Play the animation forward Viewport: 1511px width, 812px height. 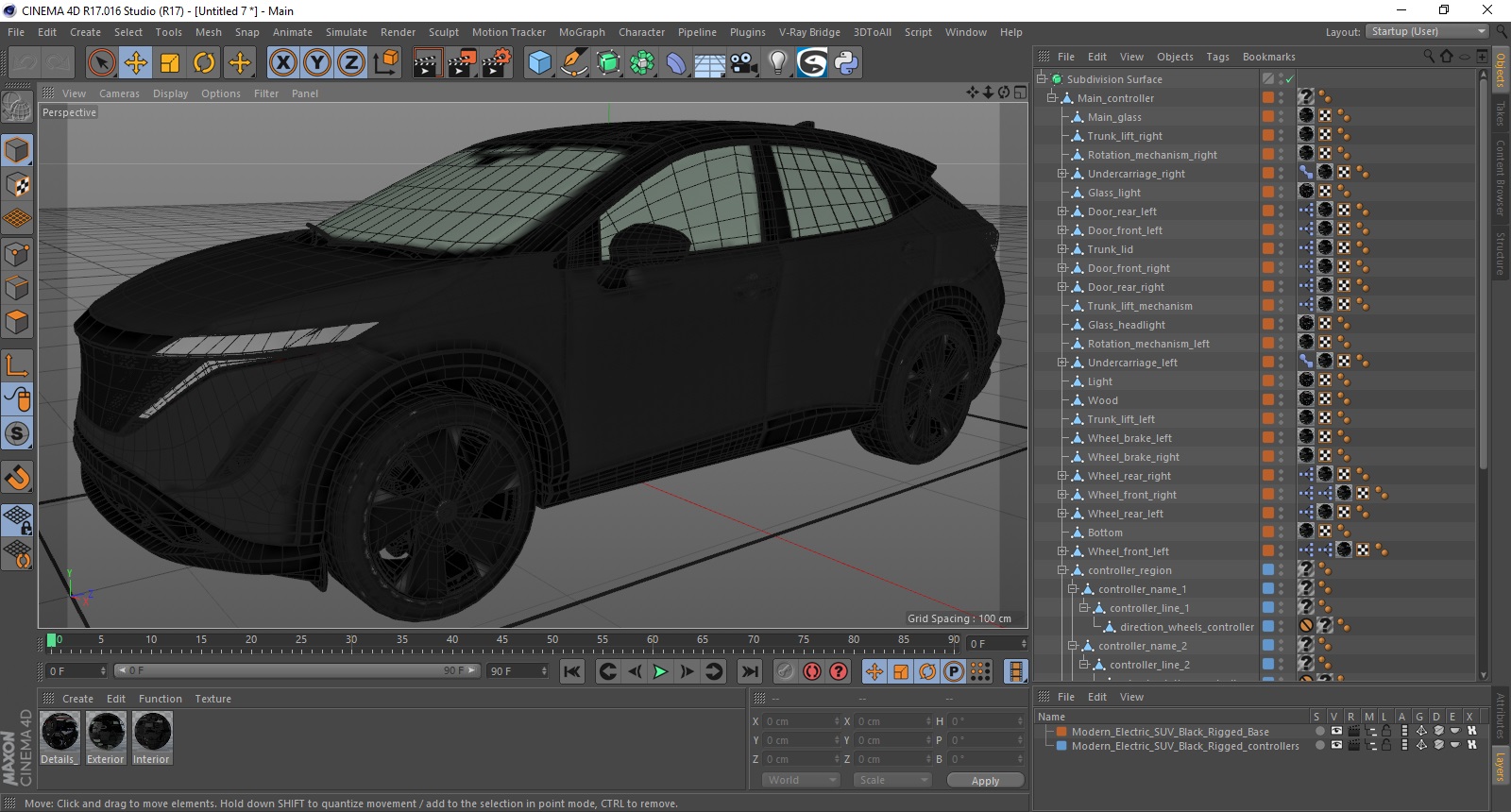click(x=660, y=671)
